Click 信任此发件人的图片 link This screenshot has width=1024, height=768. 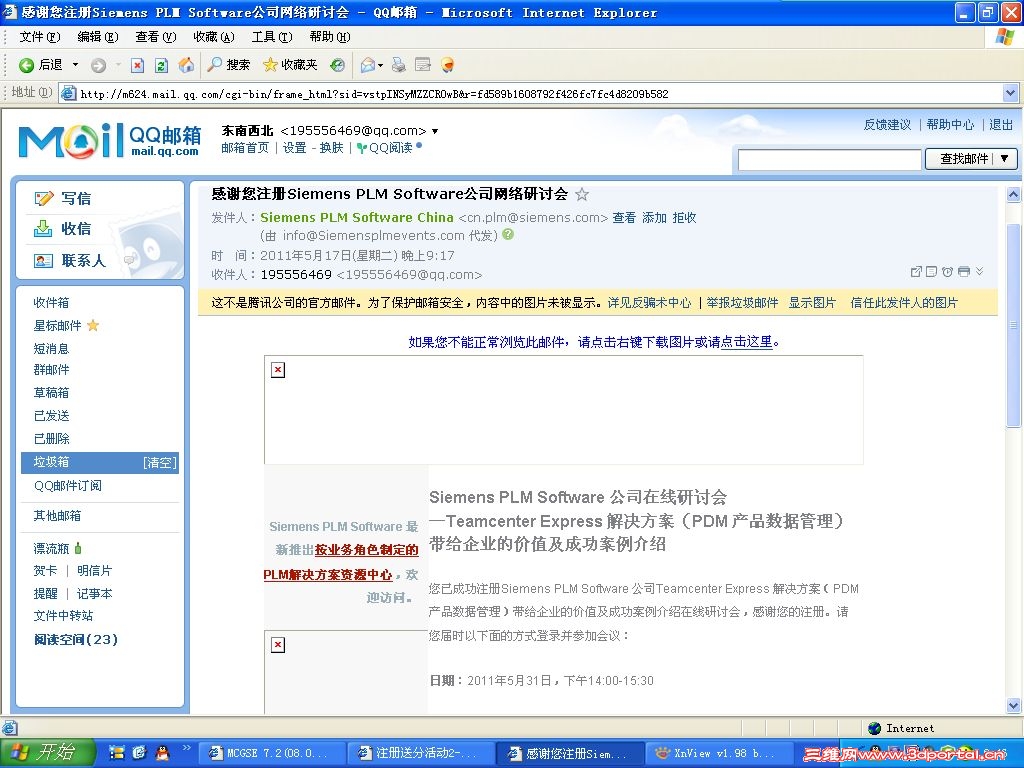[904, 302]
